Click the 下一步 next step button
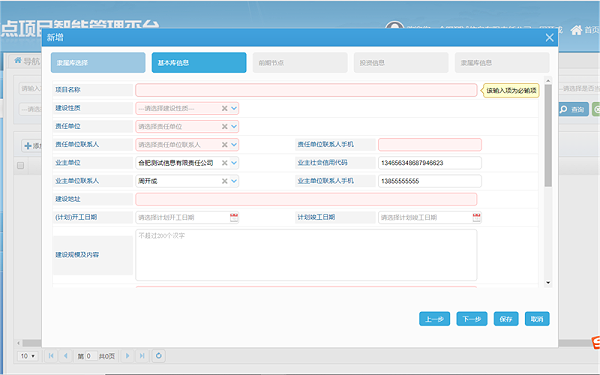The width and height of the screenshot is (600, 375). pyautogui.click(x=471, y=319)
